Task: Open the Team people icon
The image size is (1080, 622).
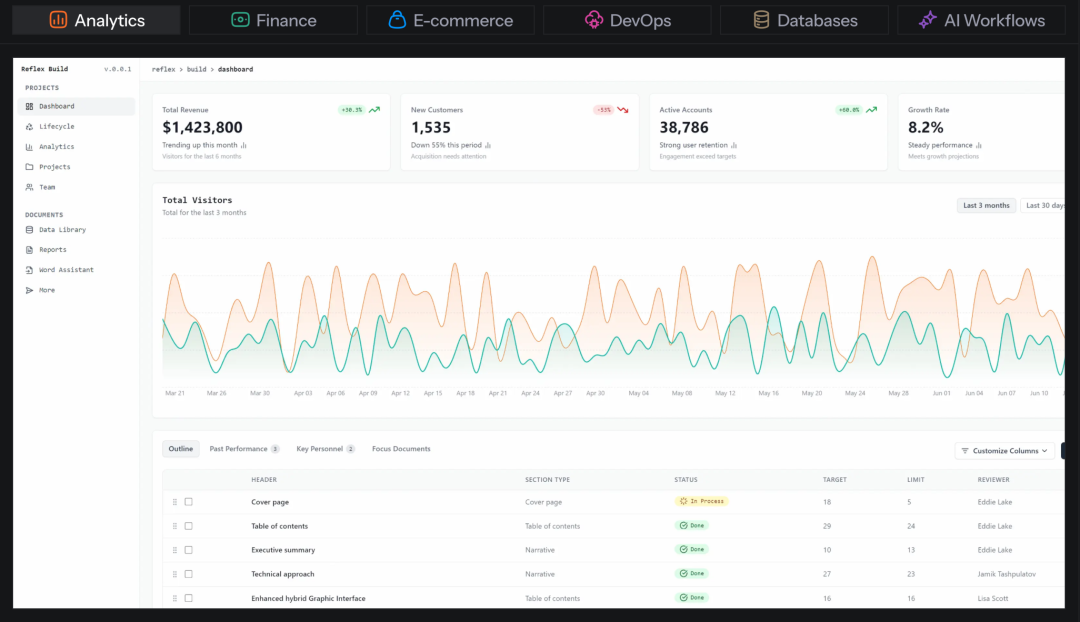Action: click(29, 187)
